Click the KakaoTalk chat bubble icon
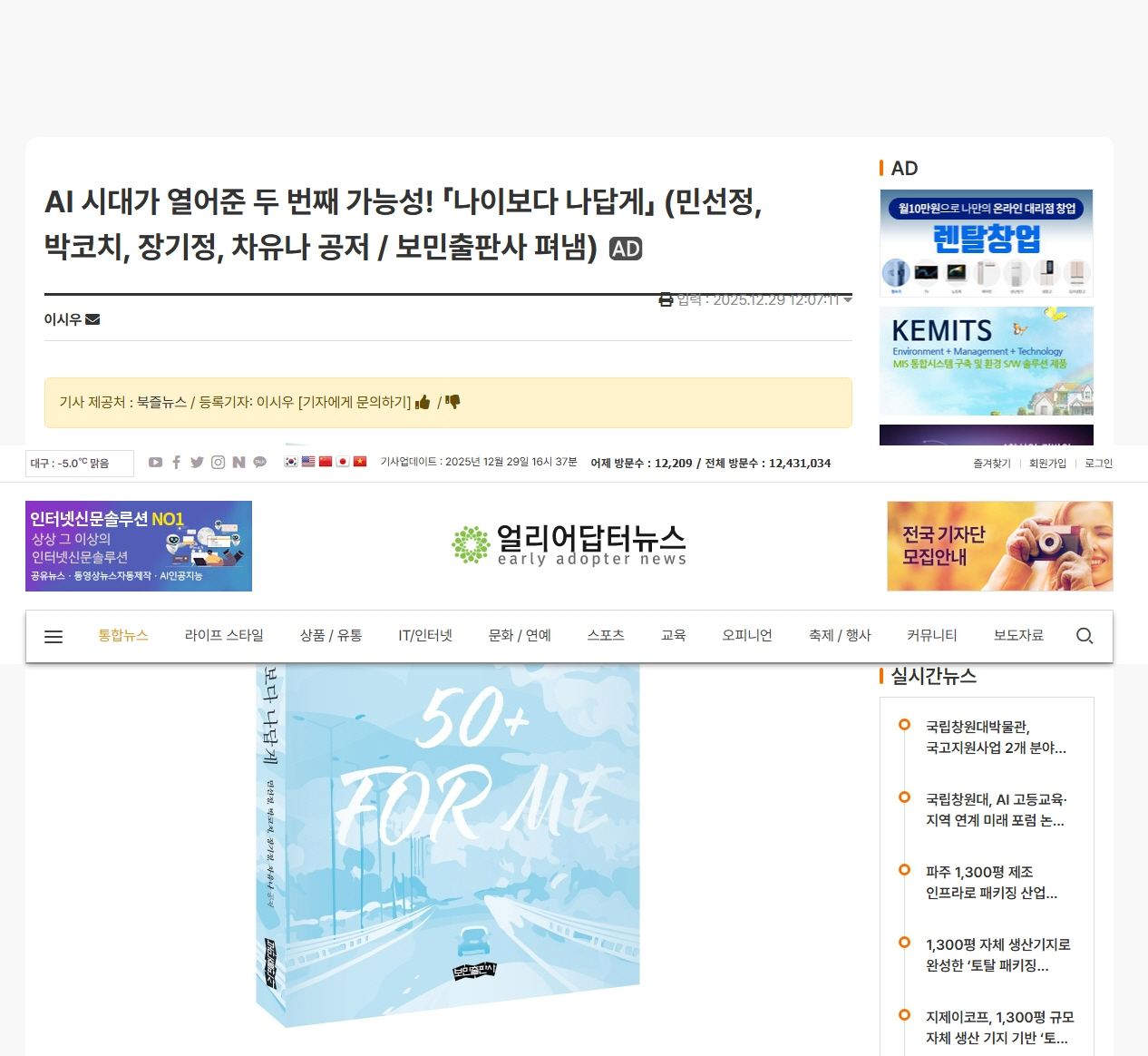 (x=259, y=462)
